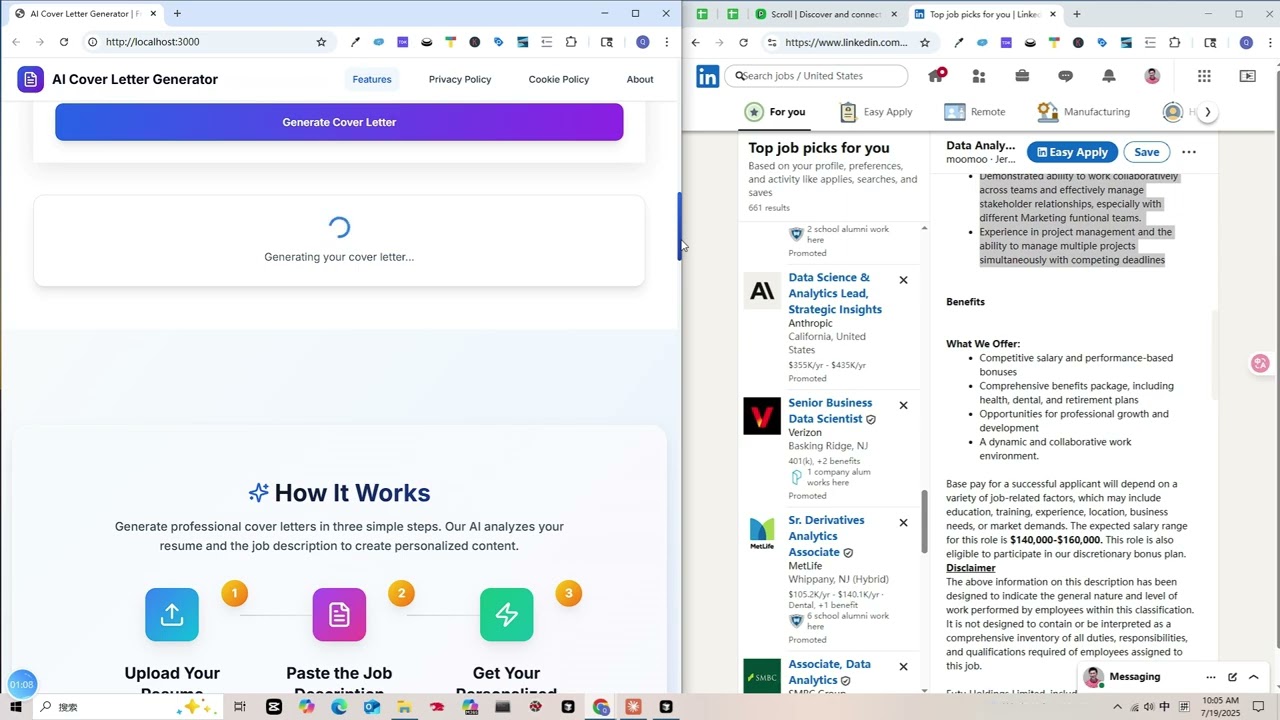Screen dimensions: 1280x720
Task: Close the AI Cover Letter Generator tab
Action: point(153,14)
